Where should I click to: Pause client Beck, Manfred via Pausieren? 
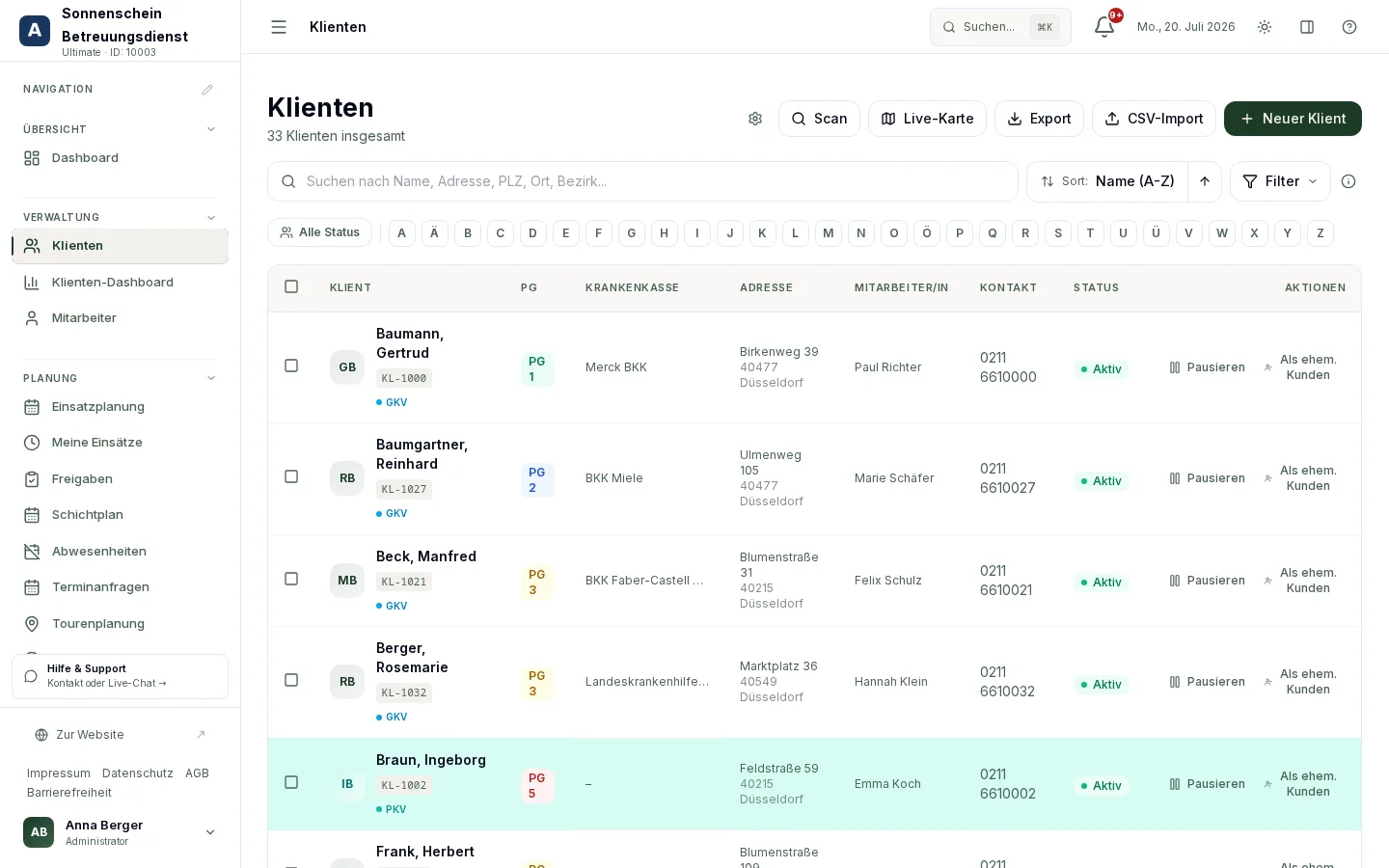tap(1207, 581)
